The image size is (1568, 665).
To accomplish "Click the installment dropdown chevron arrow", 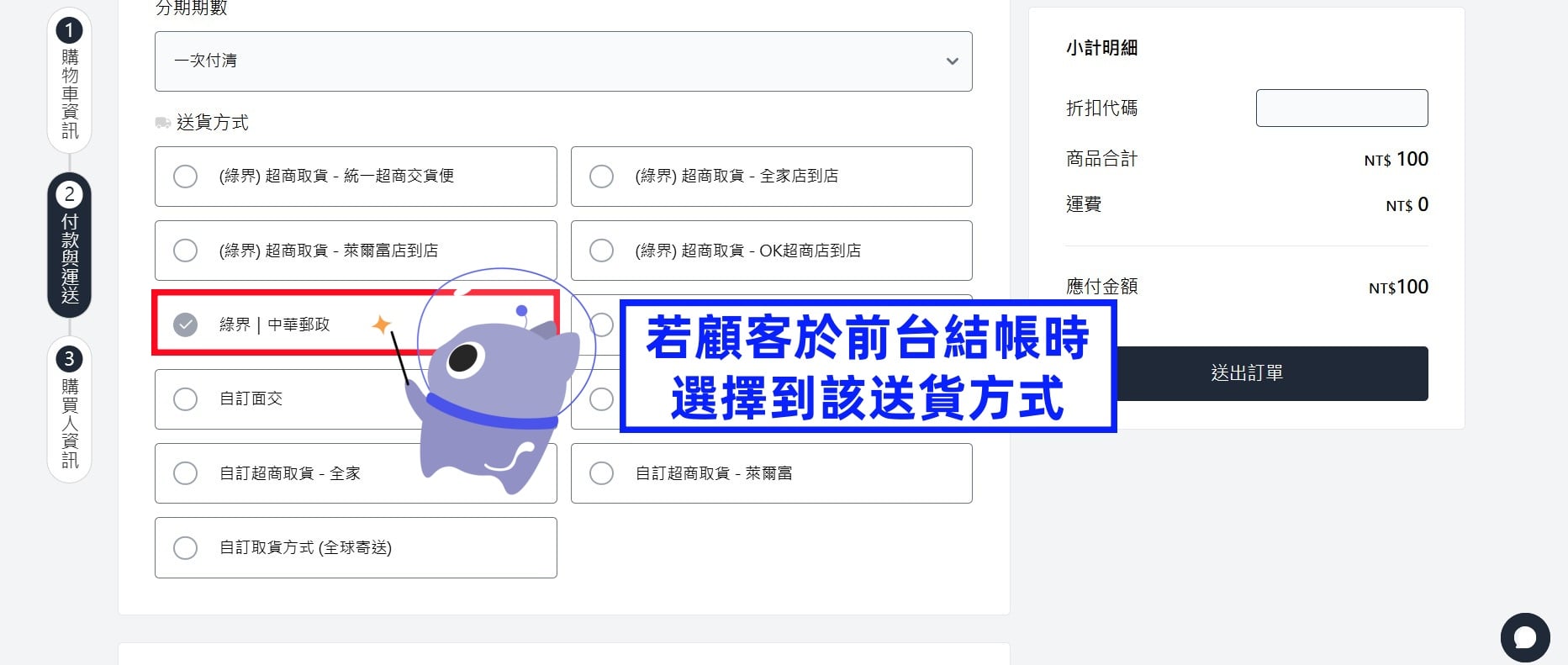I will (x=952, y=61).
